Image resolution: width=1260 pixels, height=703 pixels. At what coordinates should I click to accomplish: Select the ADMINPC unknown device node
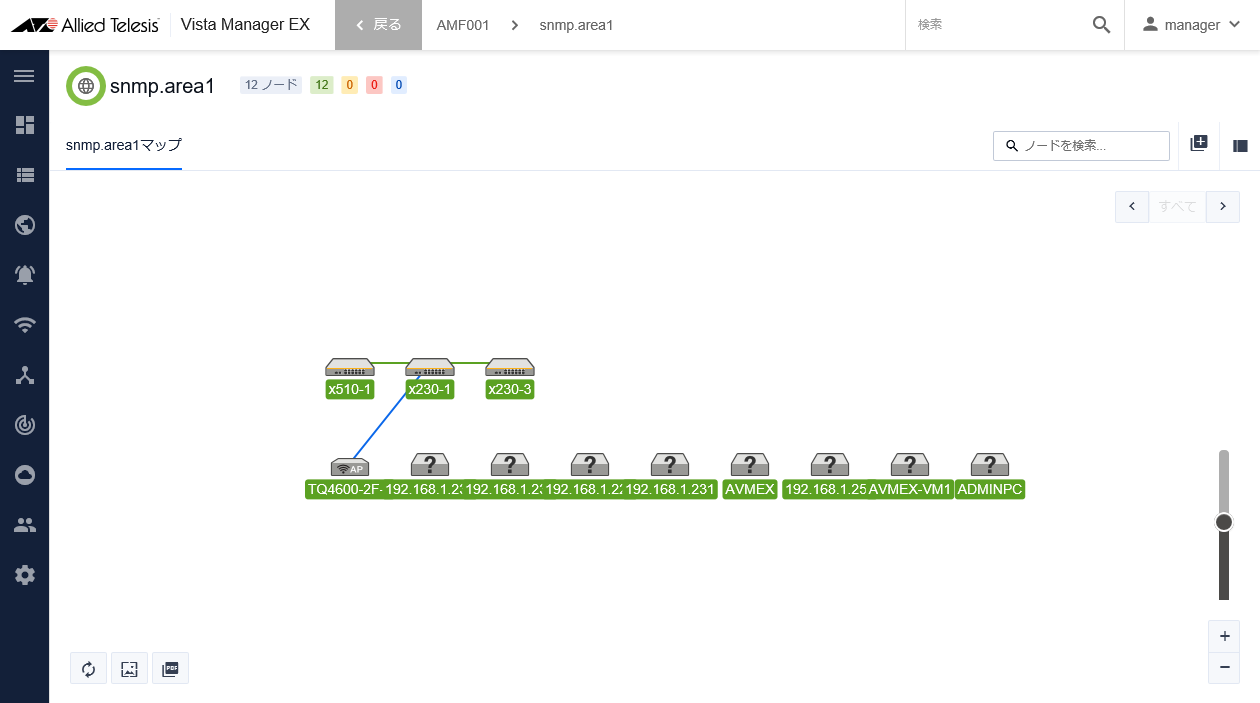pyautogui.click(x=990, y=477)
